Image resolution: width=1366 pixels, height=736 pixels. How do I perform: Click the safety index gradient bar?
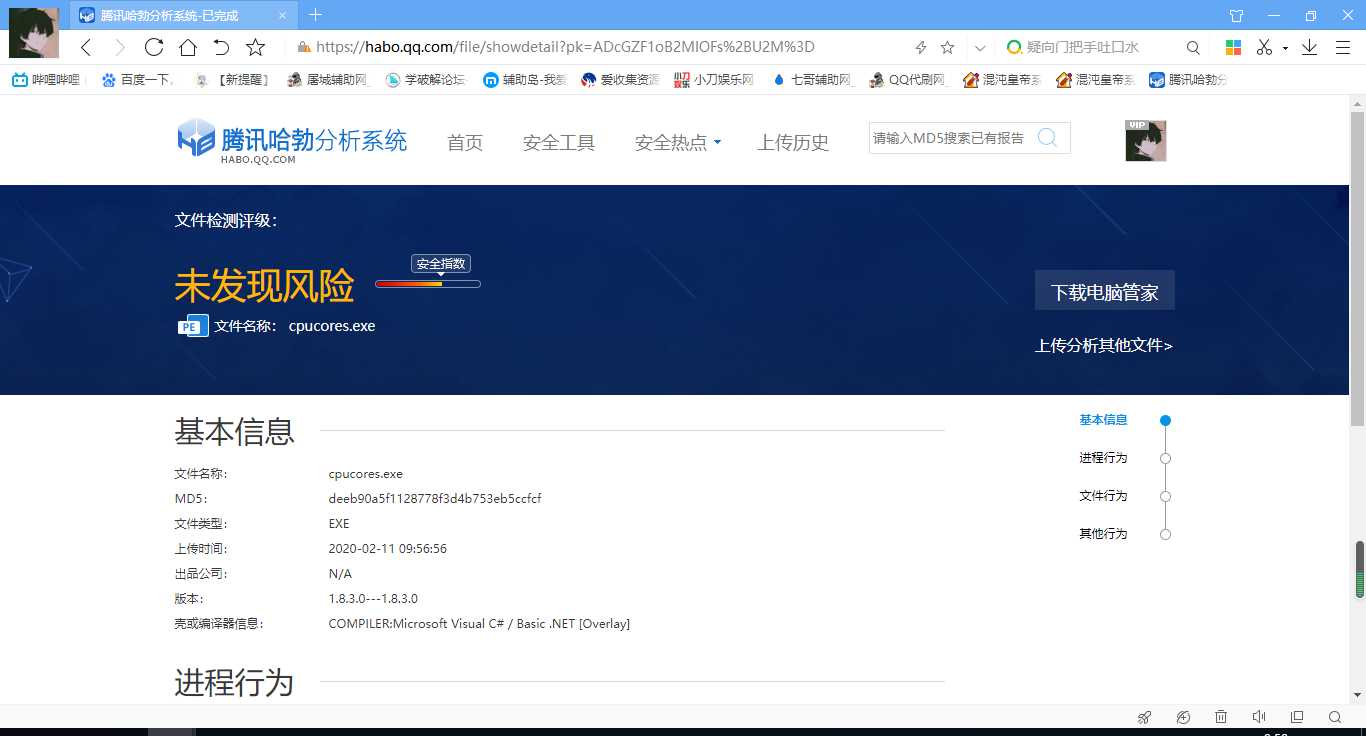click(428, 284)
